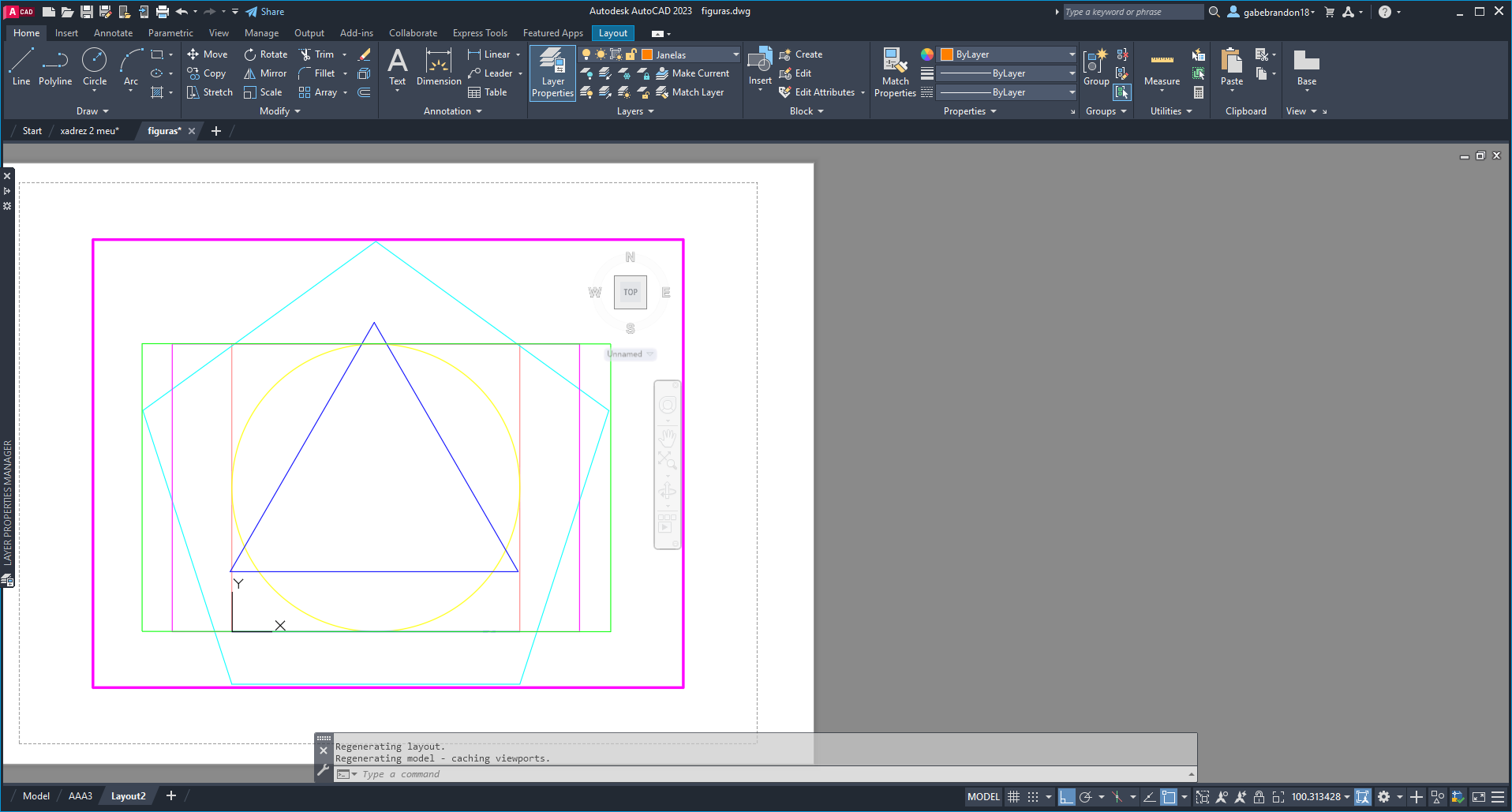Open the Layer Properties manager
Viewport: 1512px width, 812px height.
click(x=552, y=71)
